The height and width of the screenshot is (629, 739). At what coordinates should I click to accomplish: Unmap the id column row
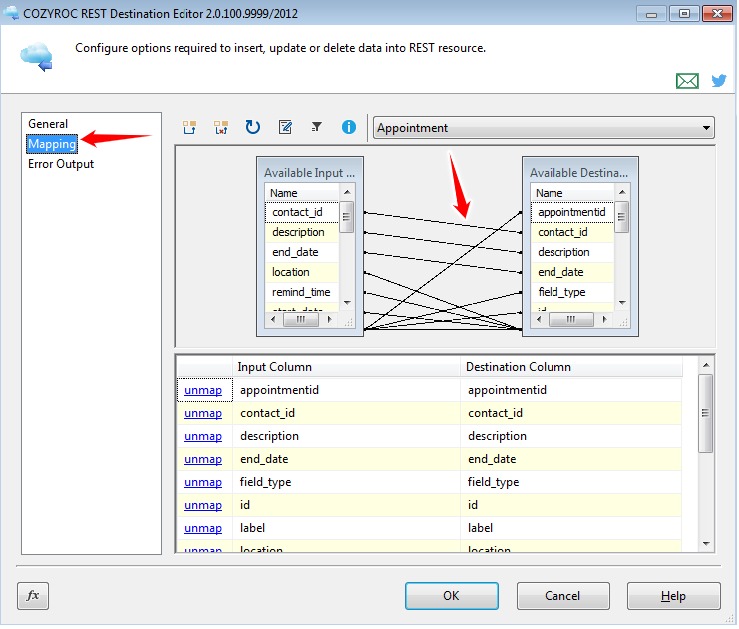(203, 506)
